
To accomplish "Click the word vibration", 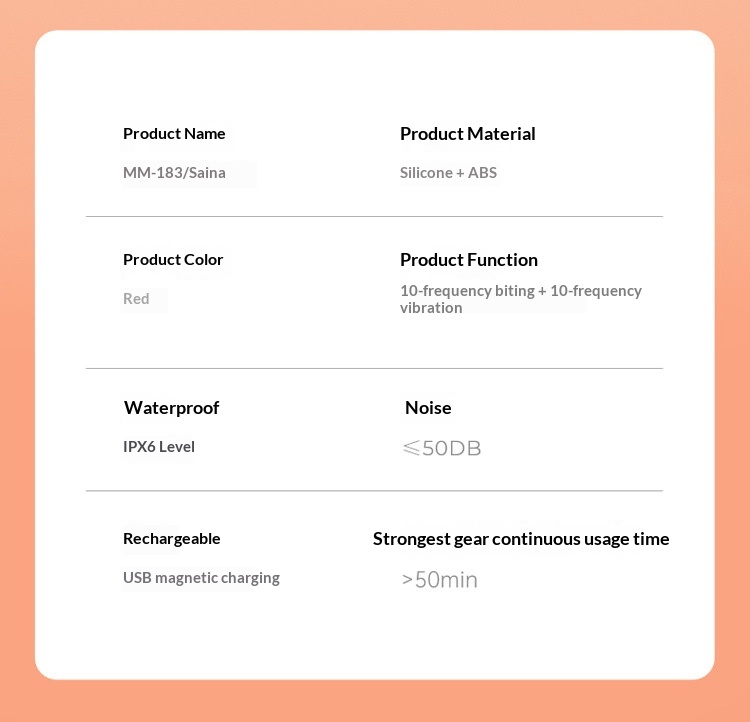I will coord(431,308).
